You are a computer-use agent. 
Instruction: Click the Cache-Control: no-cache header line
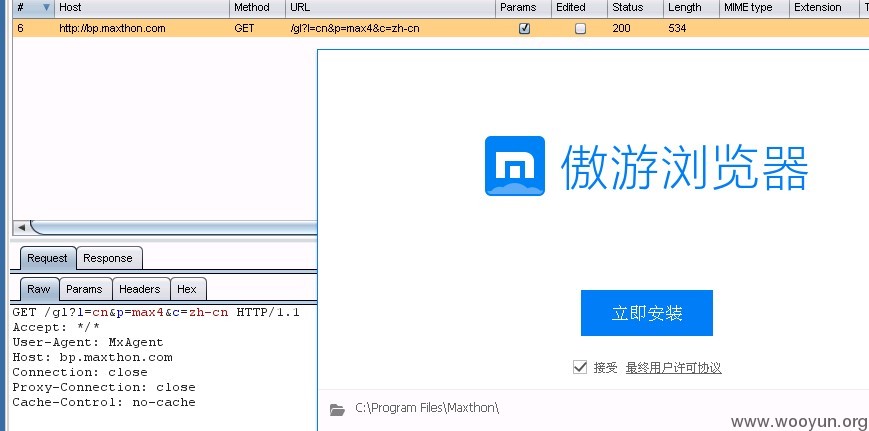[104, 402]
